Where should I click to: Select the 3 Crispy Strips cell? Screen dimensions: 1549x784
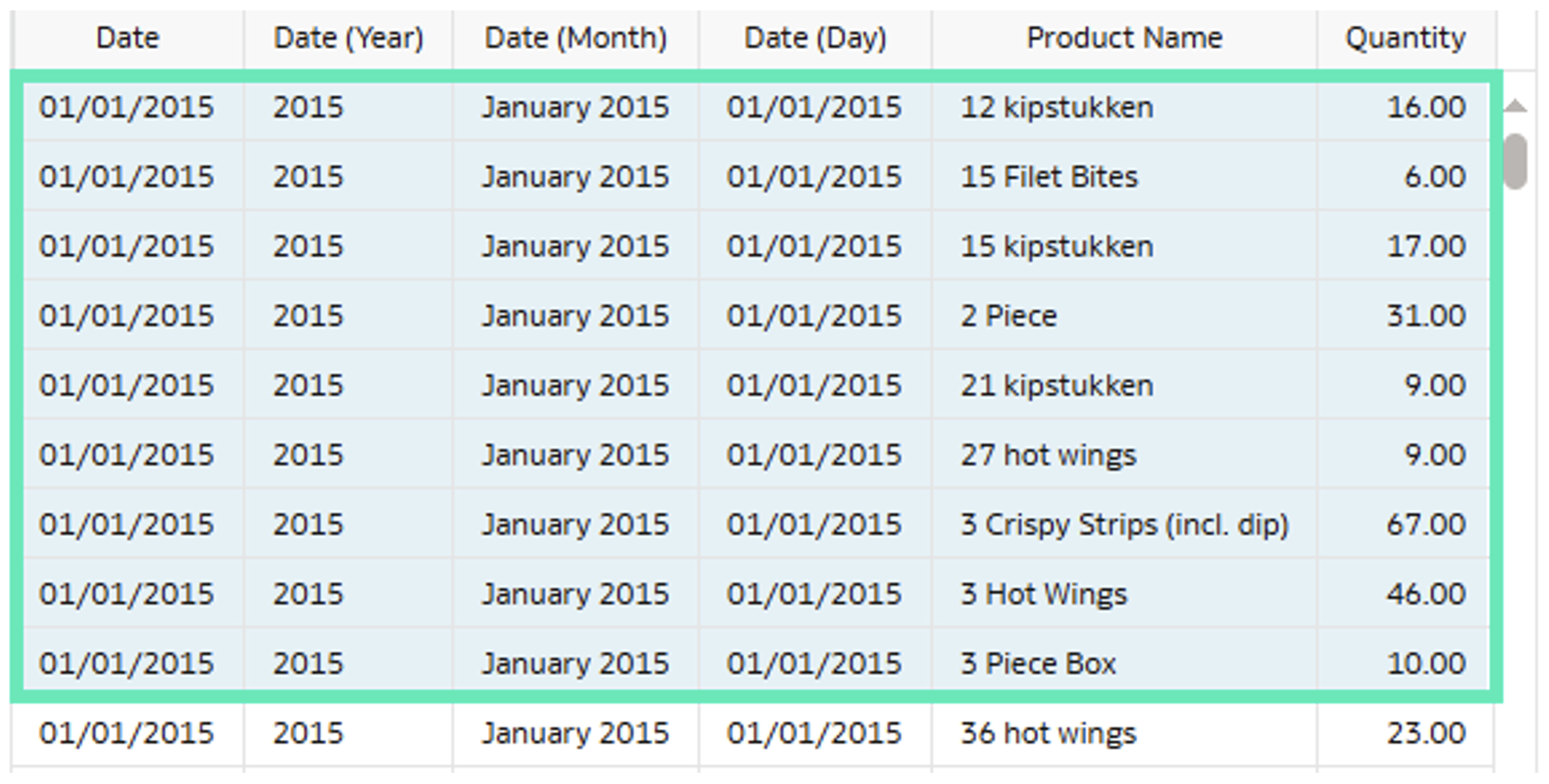click(1124, 525)
